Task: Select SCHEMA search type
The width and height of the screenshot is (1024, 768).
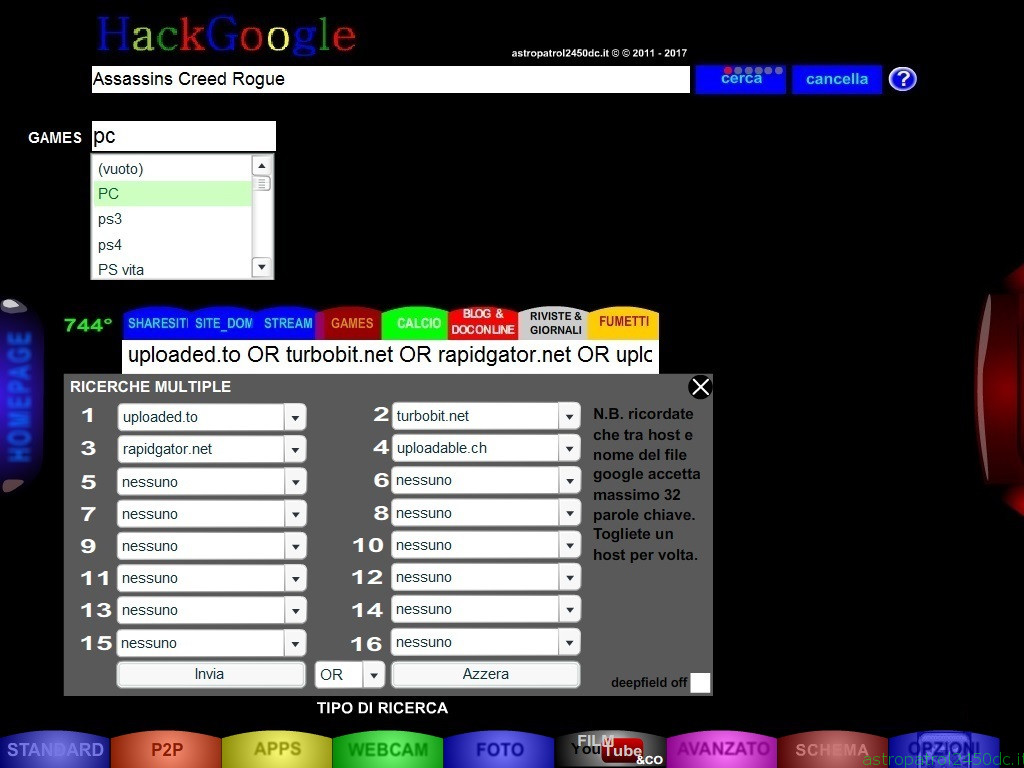Action: [x=832, y=750]
